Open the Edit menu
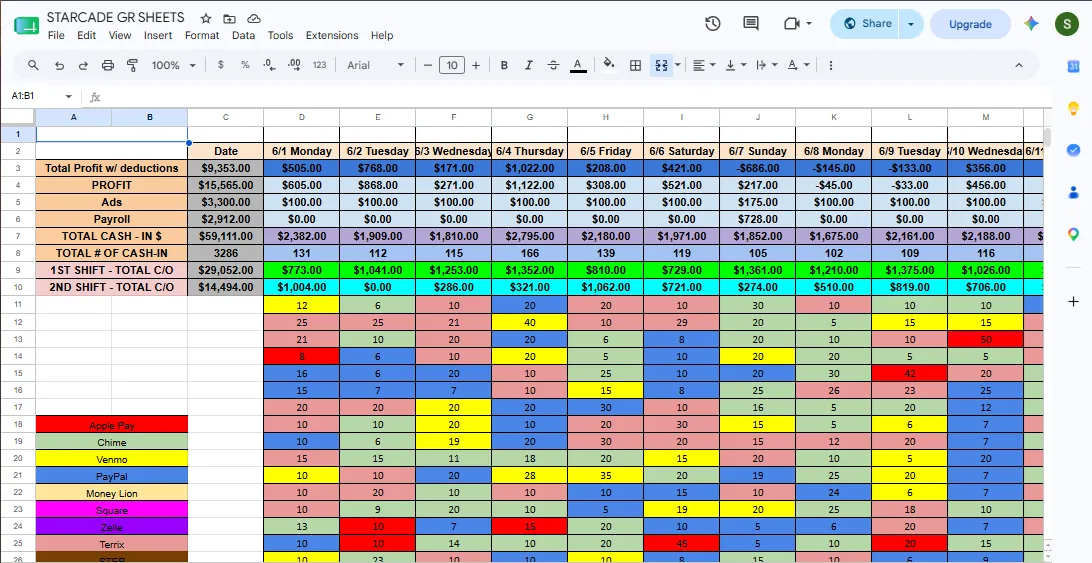 (86, 36)
